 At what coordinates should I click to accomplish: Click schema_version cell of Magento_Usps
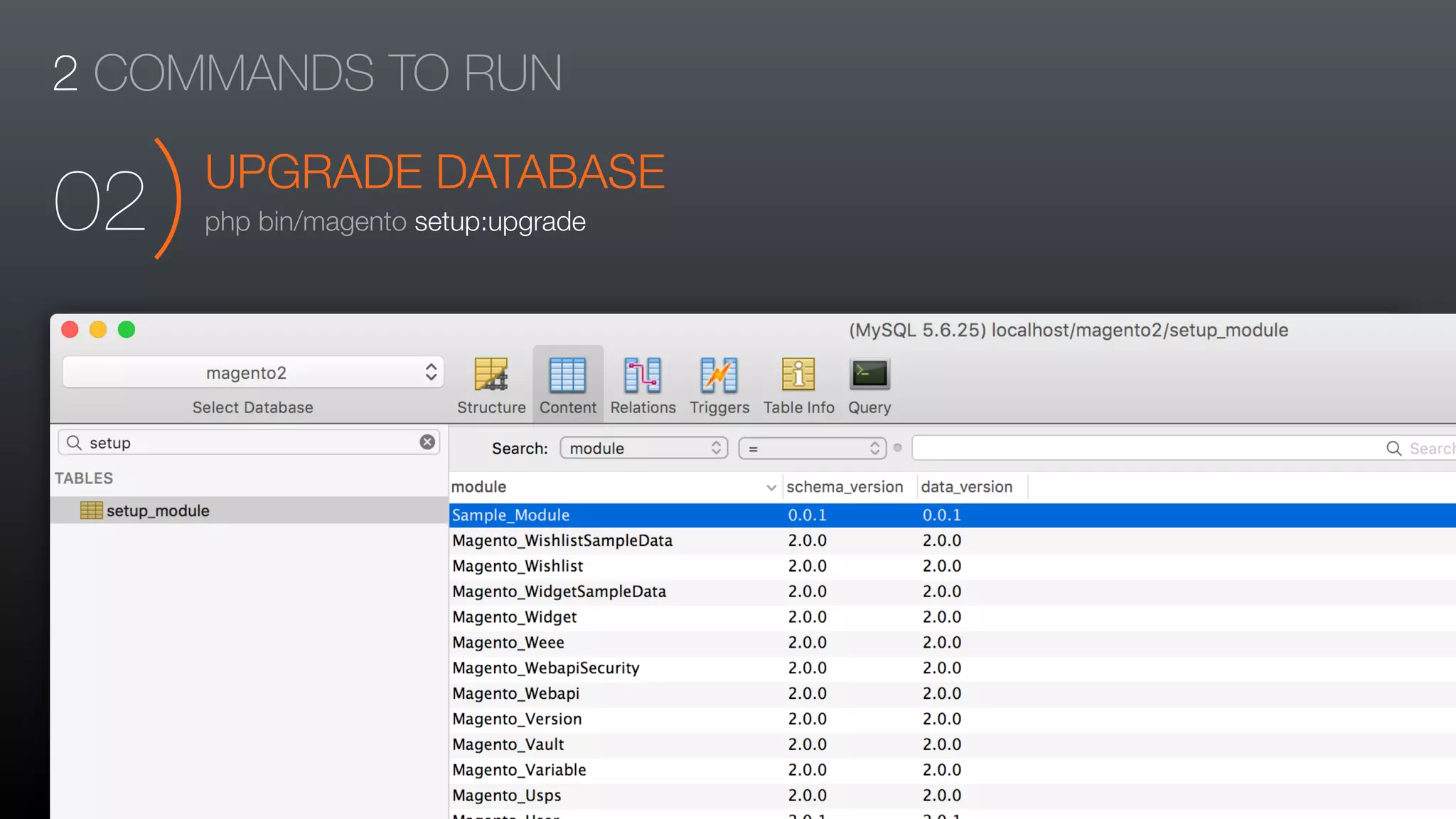point(807,796)
